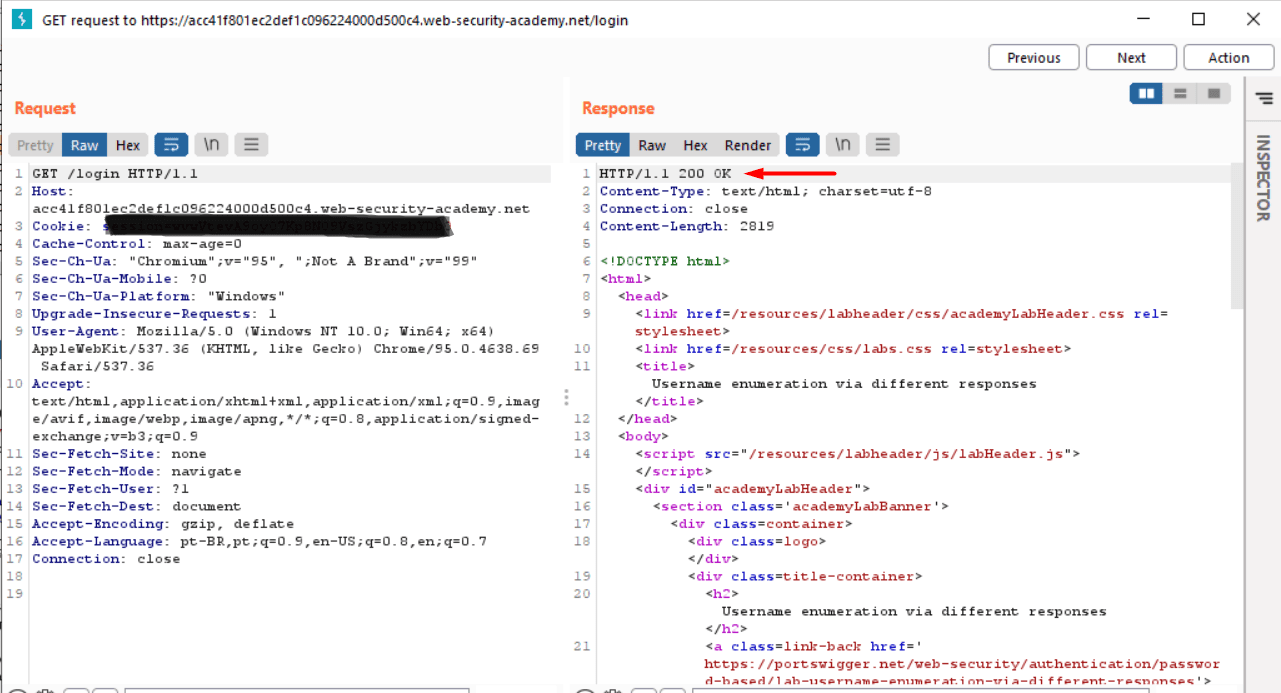
Task: Click the request 'Connection: close' line 17
Action: coord(106,559)
